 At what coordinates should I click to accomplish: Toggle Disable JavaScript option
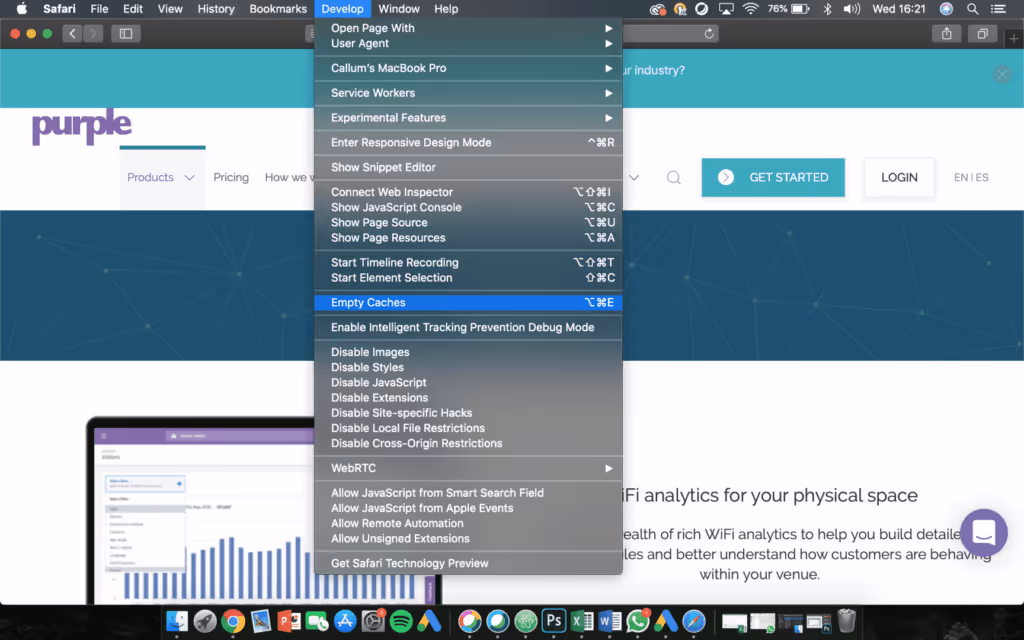(x=468, y=382)
